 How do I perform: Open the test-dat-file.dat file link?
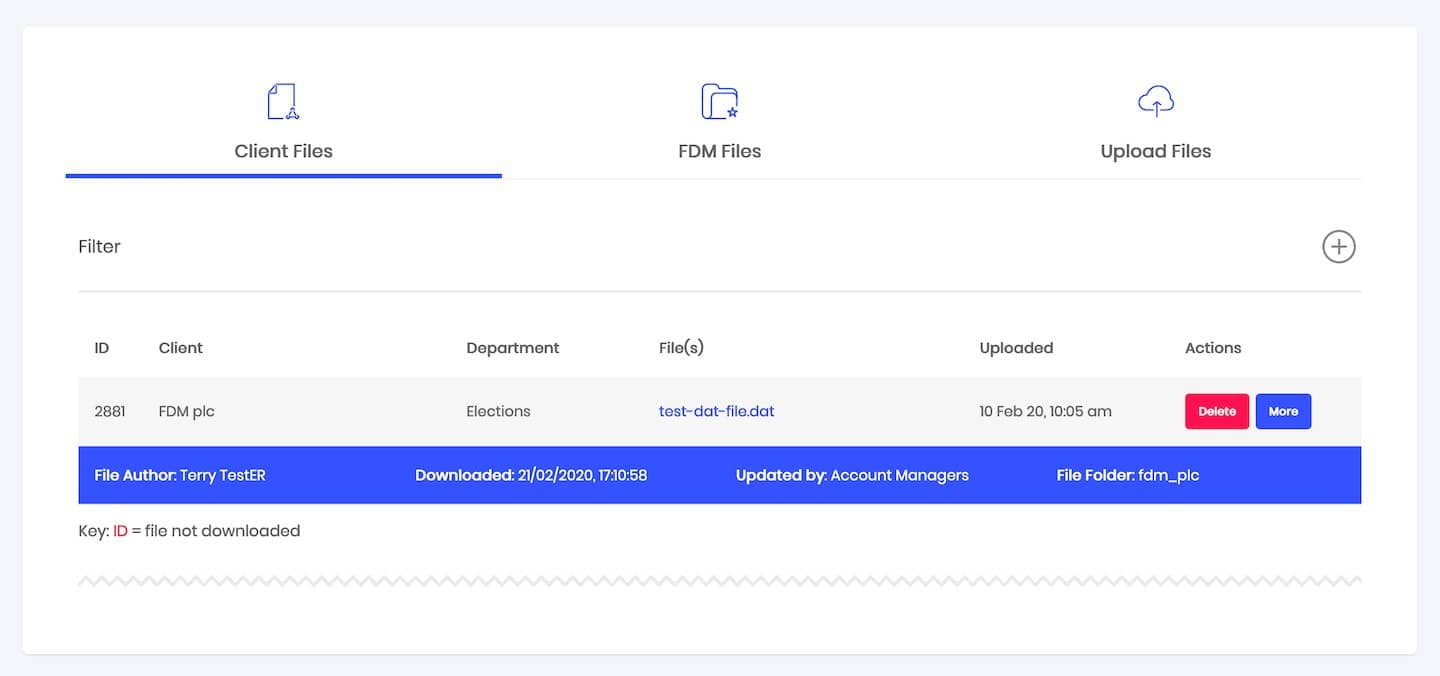point(716,411)
